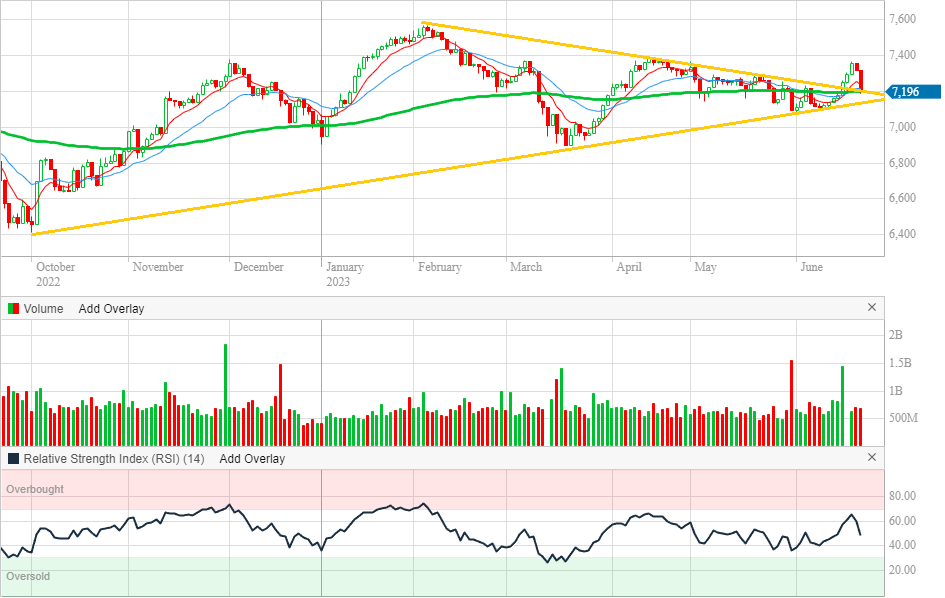
Task: Open the Volume indicator label
Action: pos(43,309)
